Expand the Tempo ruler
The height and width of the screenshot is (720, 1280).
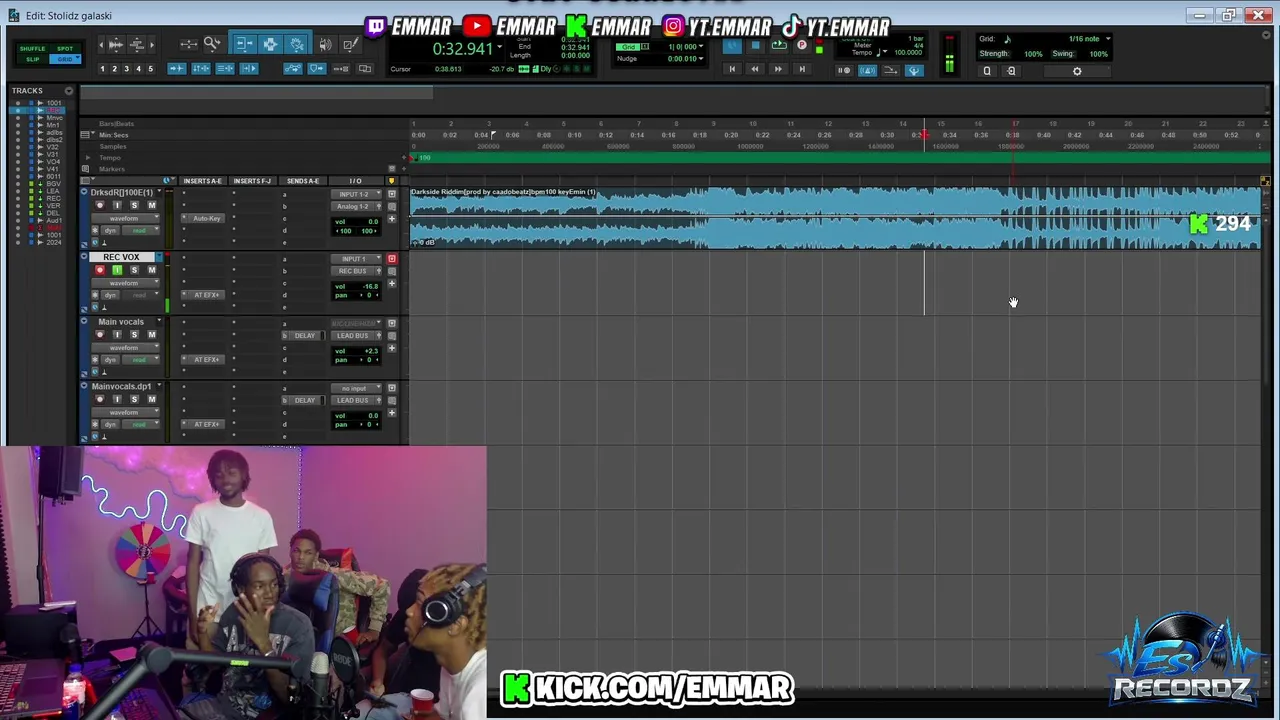(88, 157)
